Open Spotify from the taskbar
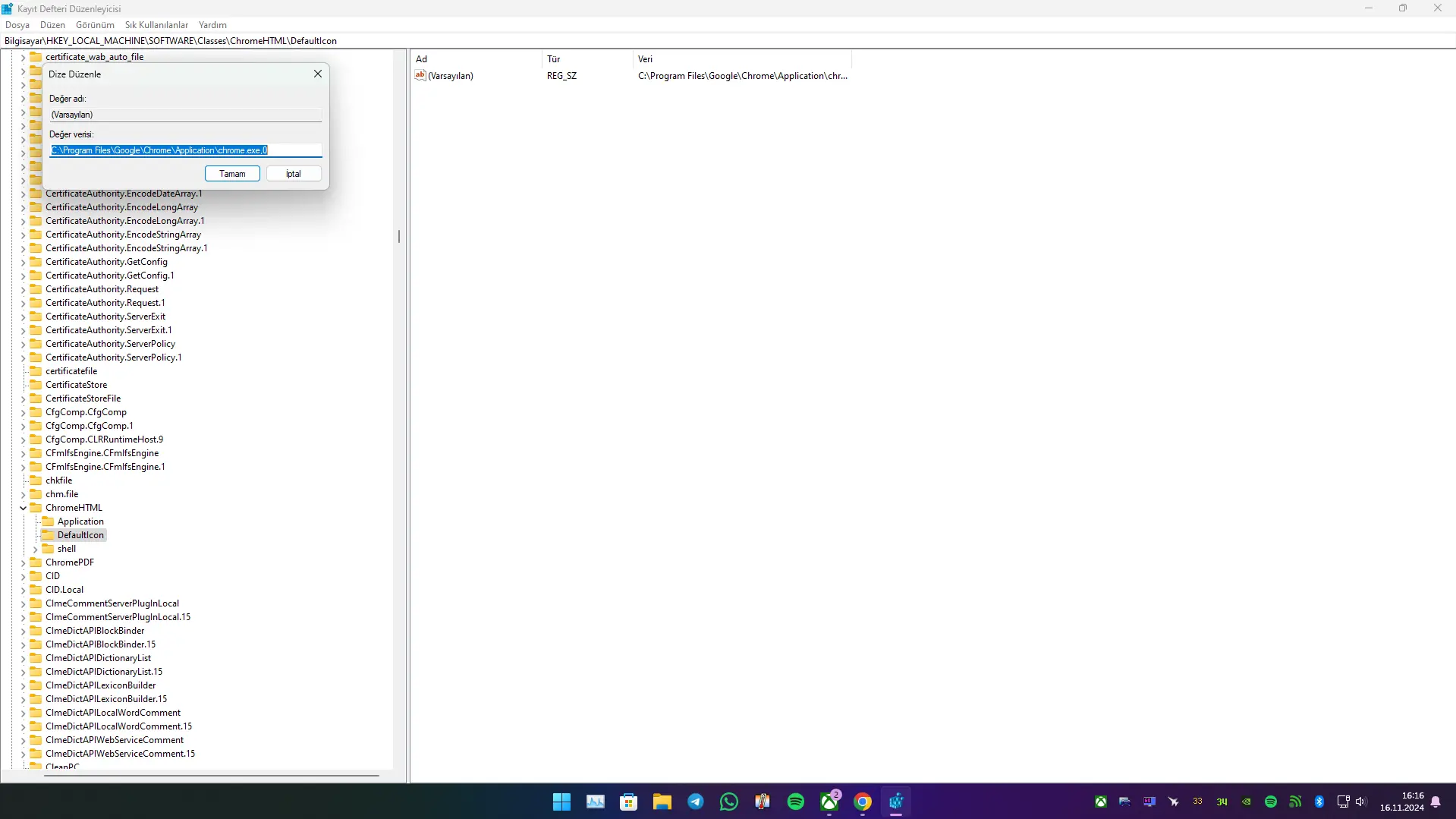The height and width of the screenshot is (819, 1456). point(795,802)
